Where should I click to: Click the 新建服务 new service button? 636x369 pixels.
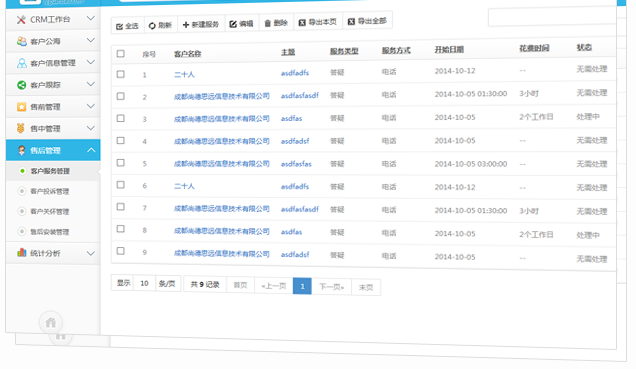pyautogui.click(x=201, y=25)
